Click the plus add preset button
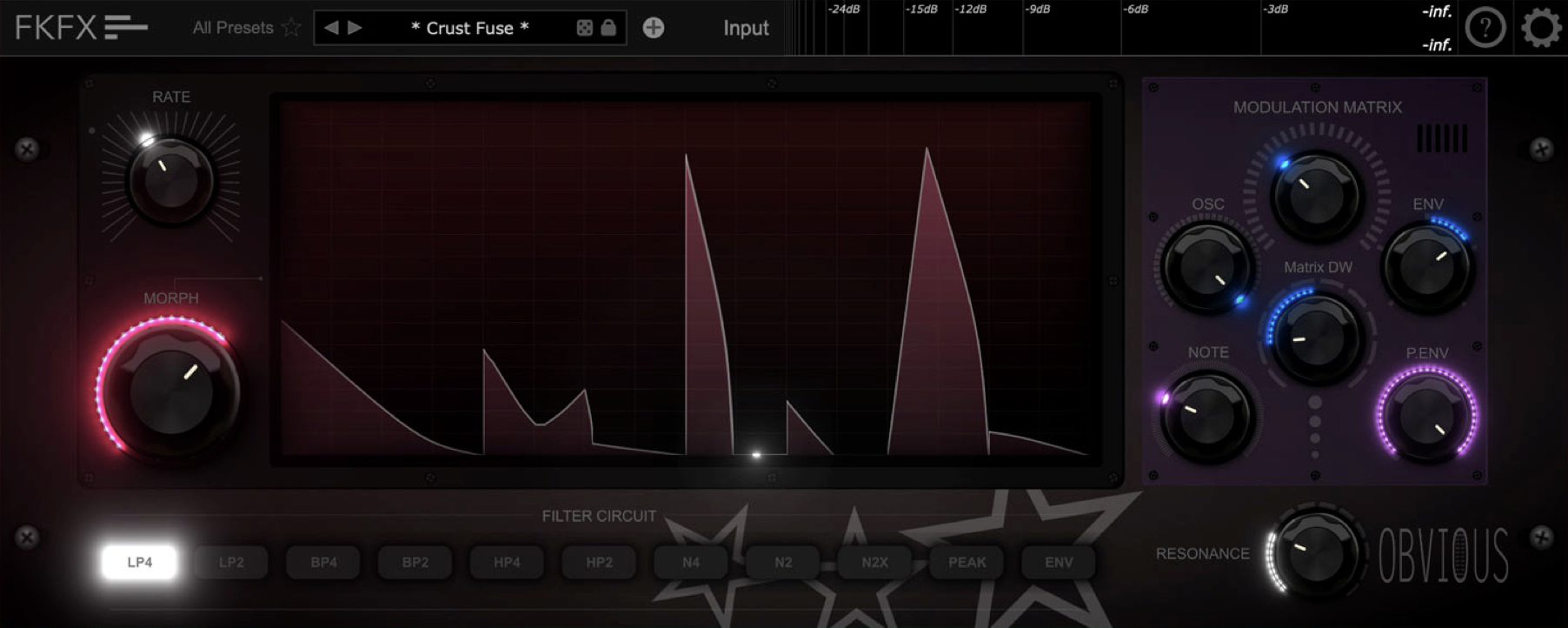Screen dimensions: 1568x628 (654, 28)
